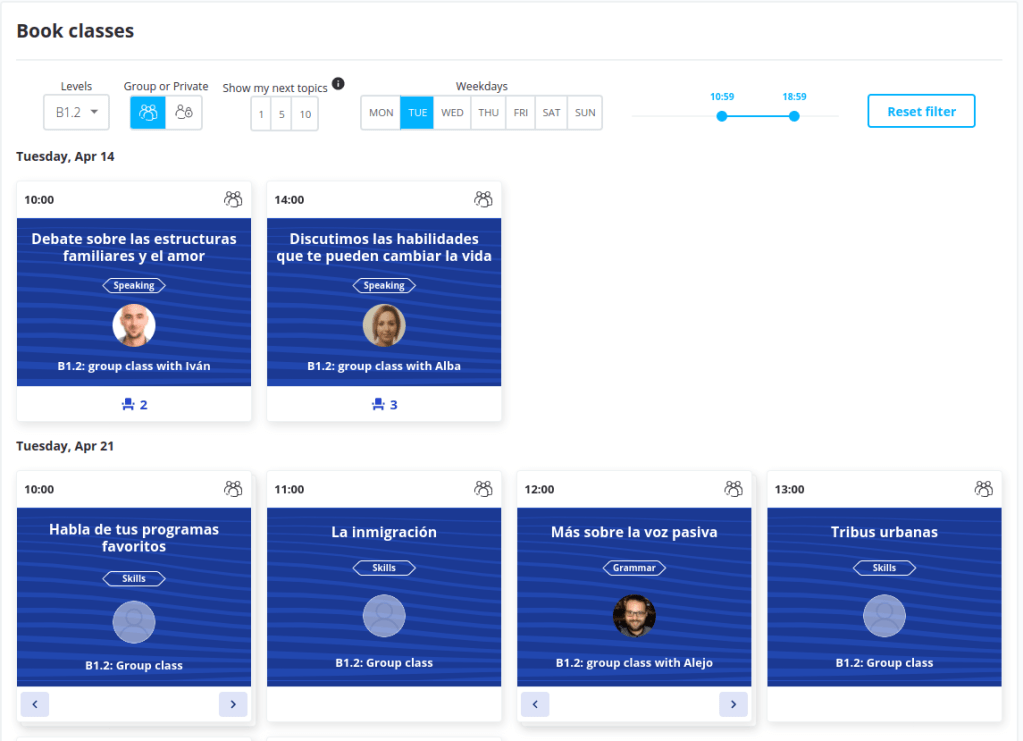Viewport: 1023px width, 741px height.
Task: Enable the SAT weekday filter
Action: [551, 113]
